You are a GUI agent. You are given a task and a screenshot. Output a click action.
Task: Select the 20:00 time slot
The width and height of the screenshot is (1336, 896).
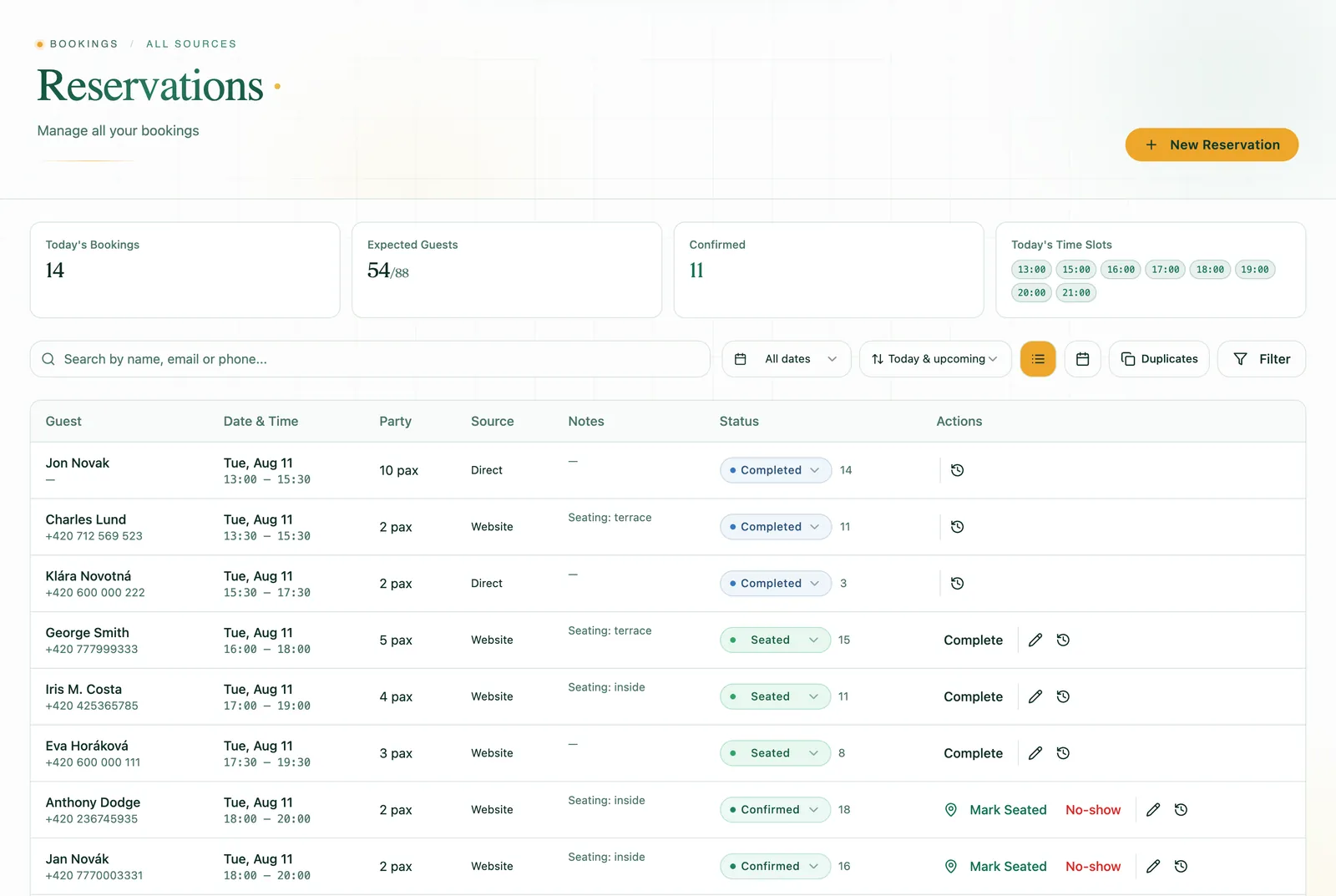[x=1031, y=293]
